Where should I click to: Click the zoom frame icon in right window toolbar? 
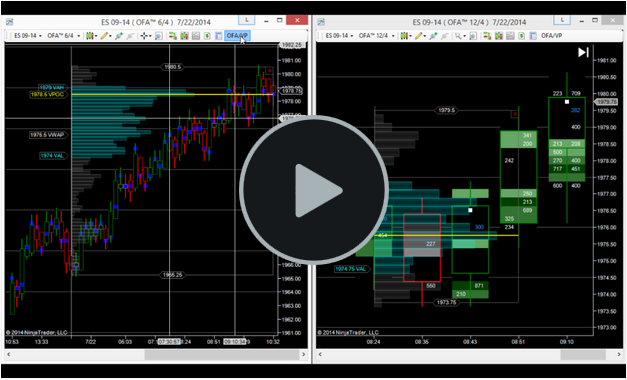[473, 36]
